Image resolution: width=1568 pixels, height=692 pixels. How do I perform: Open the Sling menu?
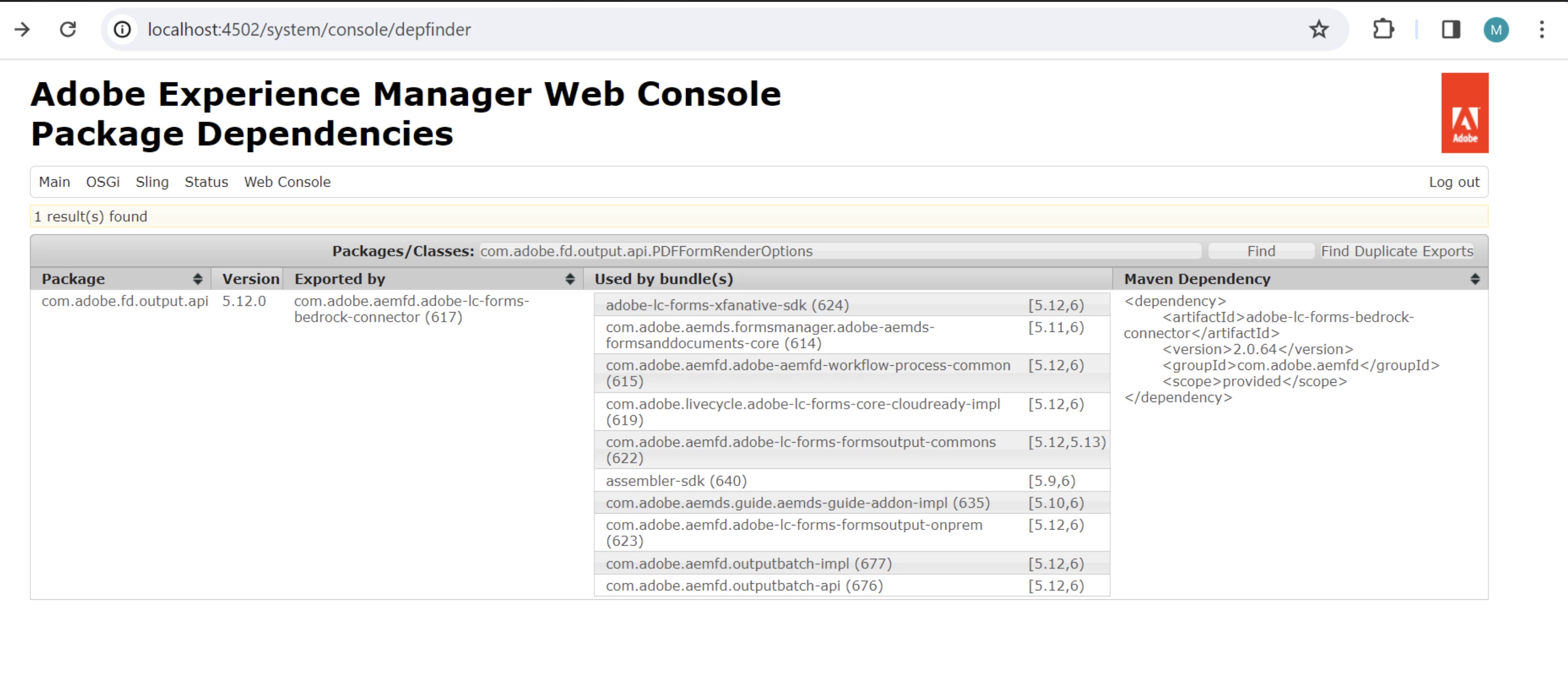pyautogui.click(x=152, y=182)
